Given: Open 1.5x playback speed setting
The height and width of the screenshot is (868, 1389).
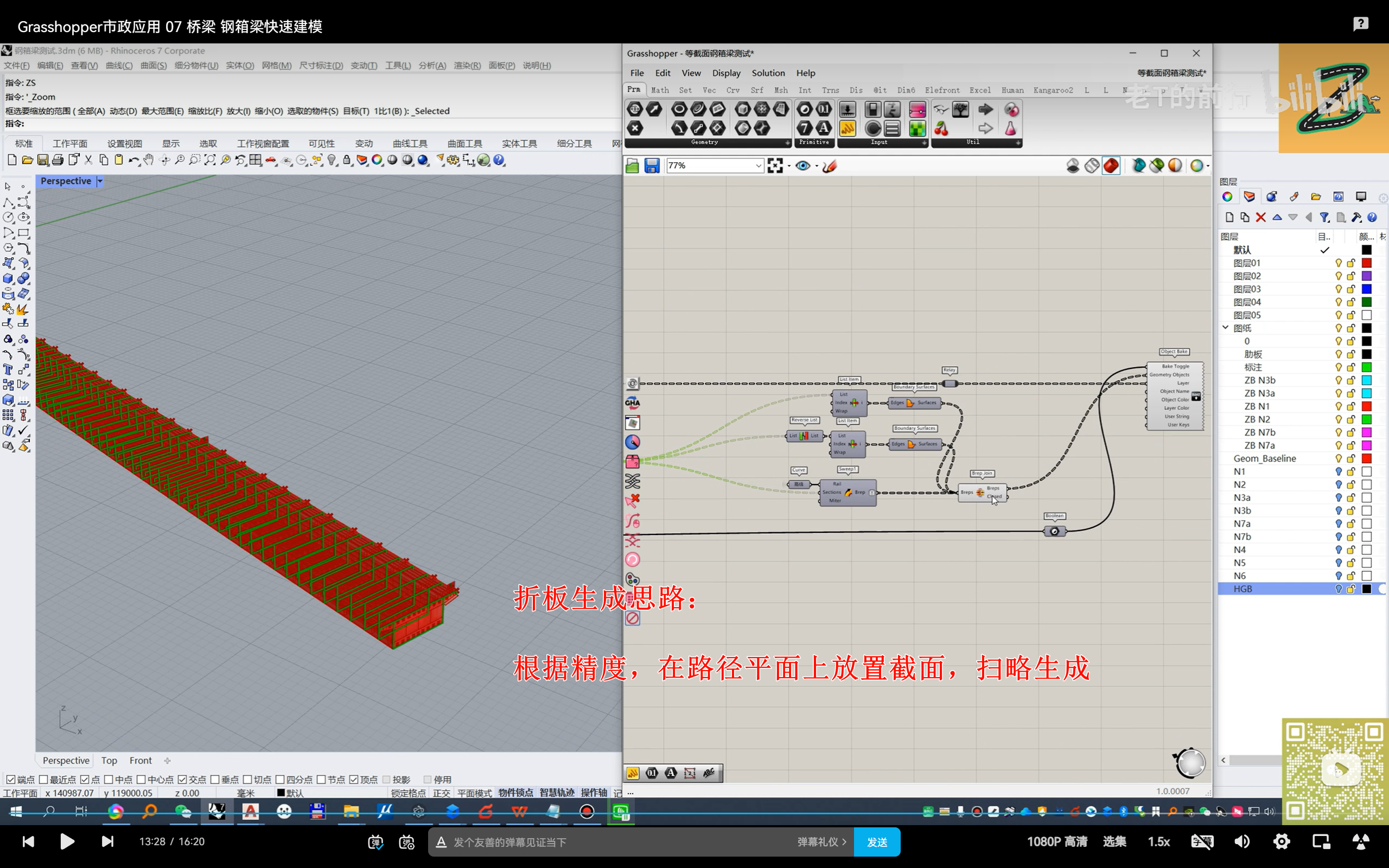Looking at the screenshot, I should tap(1158, 841).
